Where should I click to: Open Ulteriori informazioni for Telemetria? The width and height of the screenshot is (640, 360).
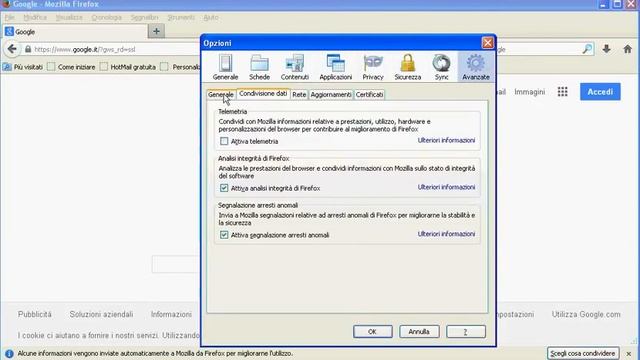tap(446, 140)
